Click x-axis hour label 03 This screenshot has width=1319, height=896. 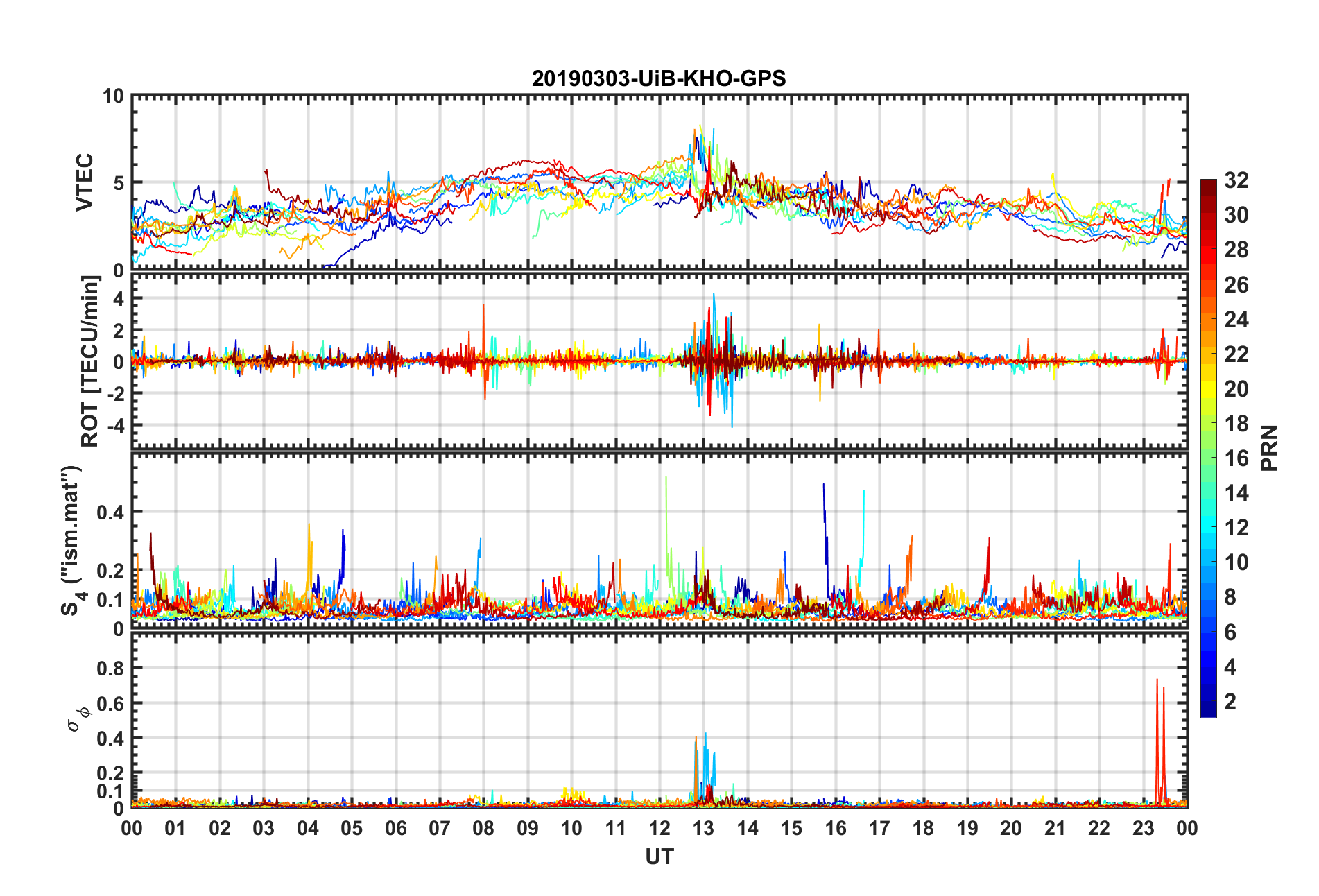click(x=264, y=828)
